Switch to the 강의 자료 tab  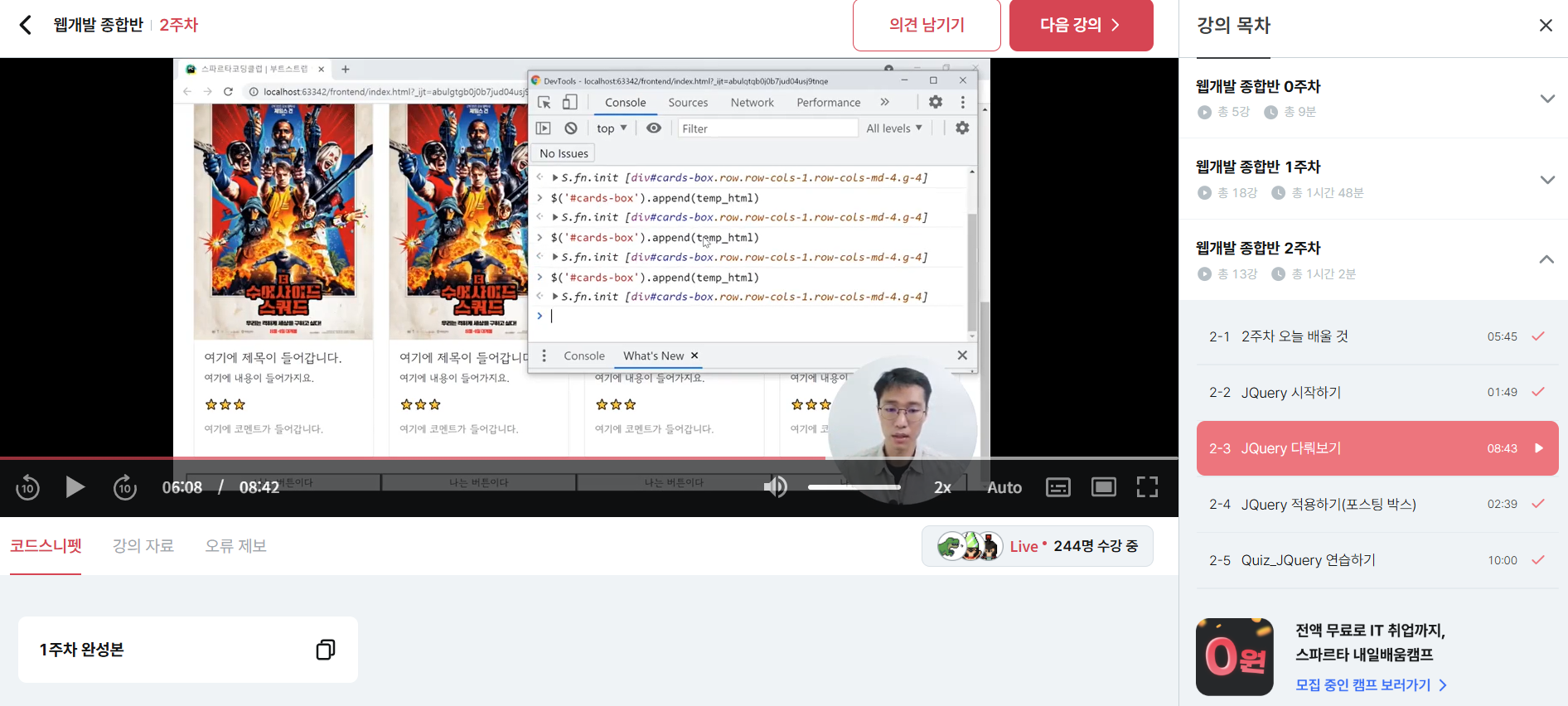(x=143, y=546)
